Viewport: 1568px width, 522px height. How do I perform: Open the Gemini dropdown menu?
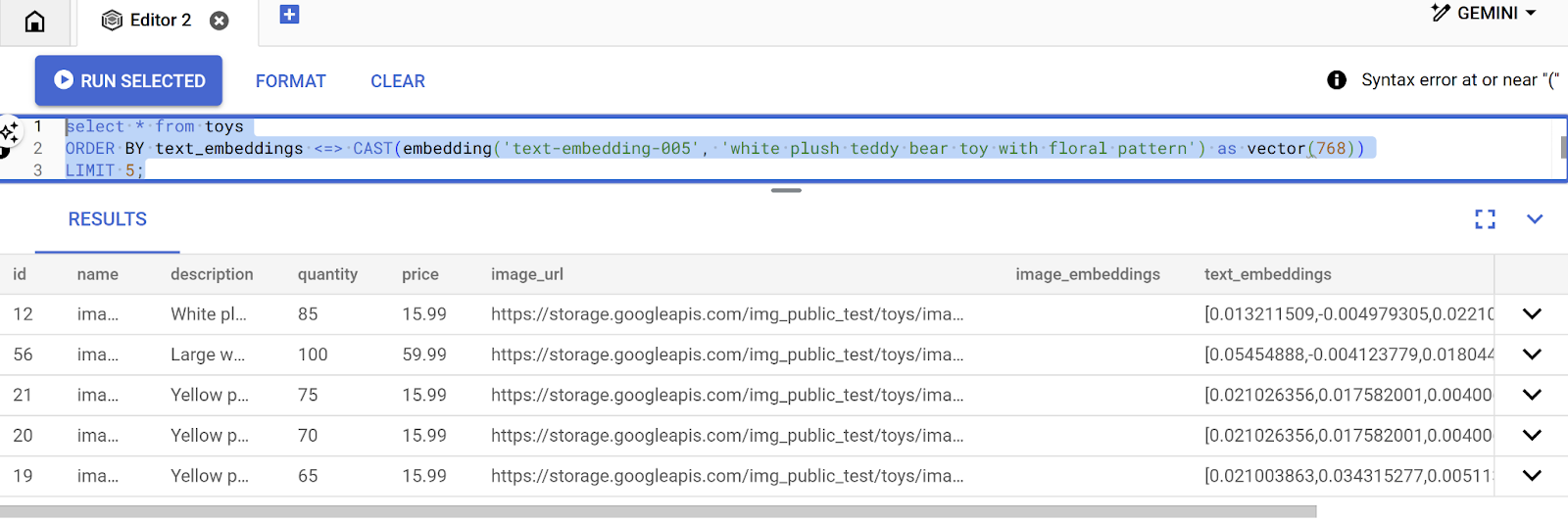tap(1485, 14)
